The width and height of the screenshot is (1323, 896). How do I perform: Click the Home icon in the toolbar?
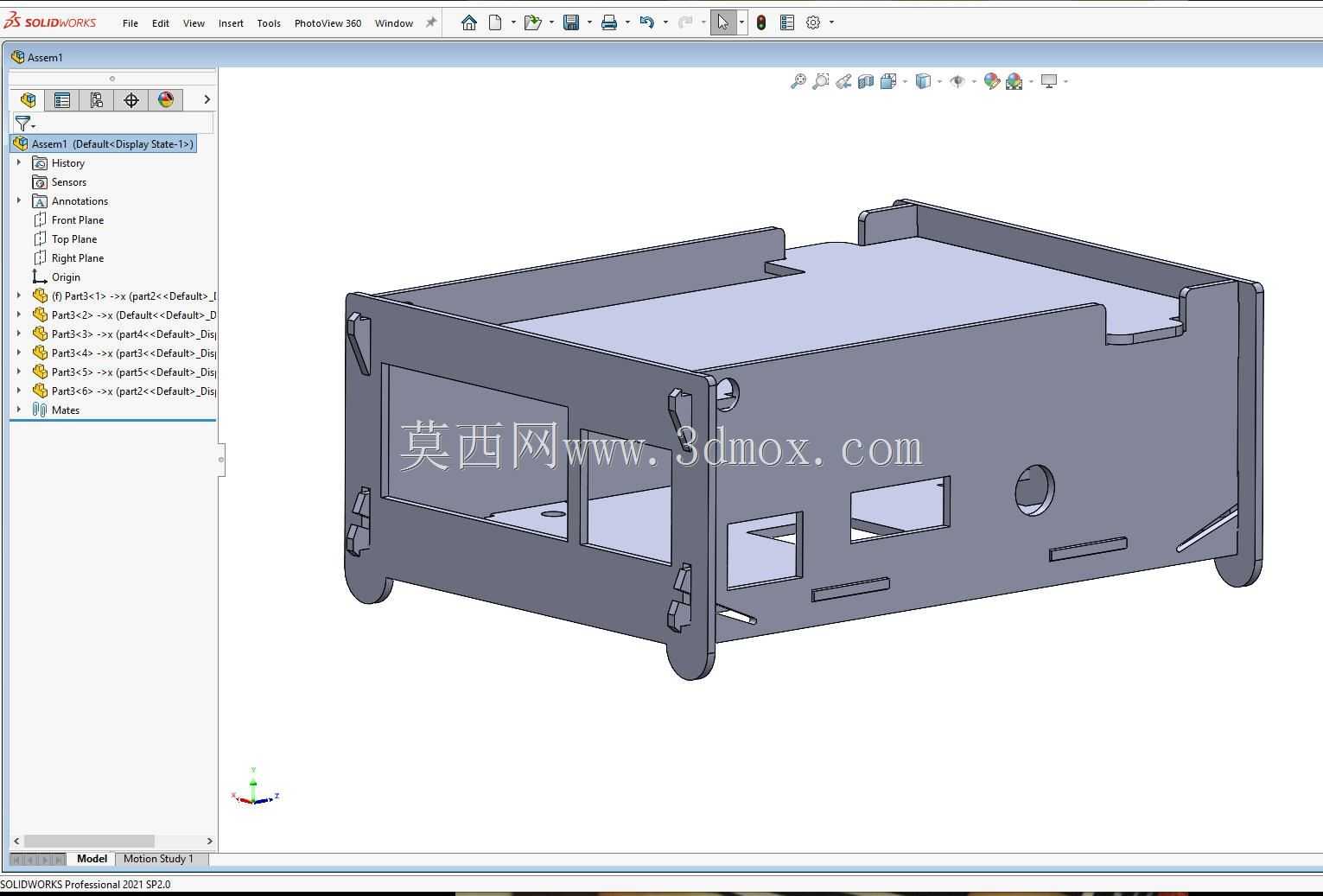(468, 22)
